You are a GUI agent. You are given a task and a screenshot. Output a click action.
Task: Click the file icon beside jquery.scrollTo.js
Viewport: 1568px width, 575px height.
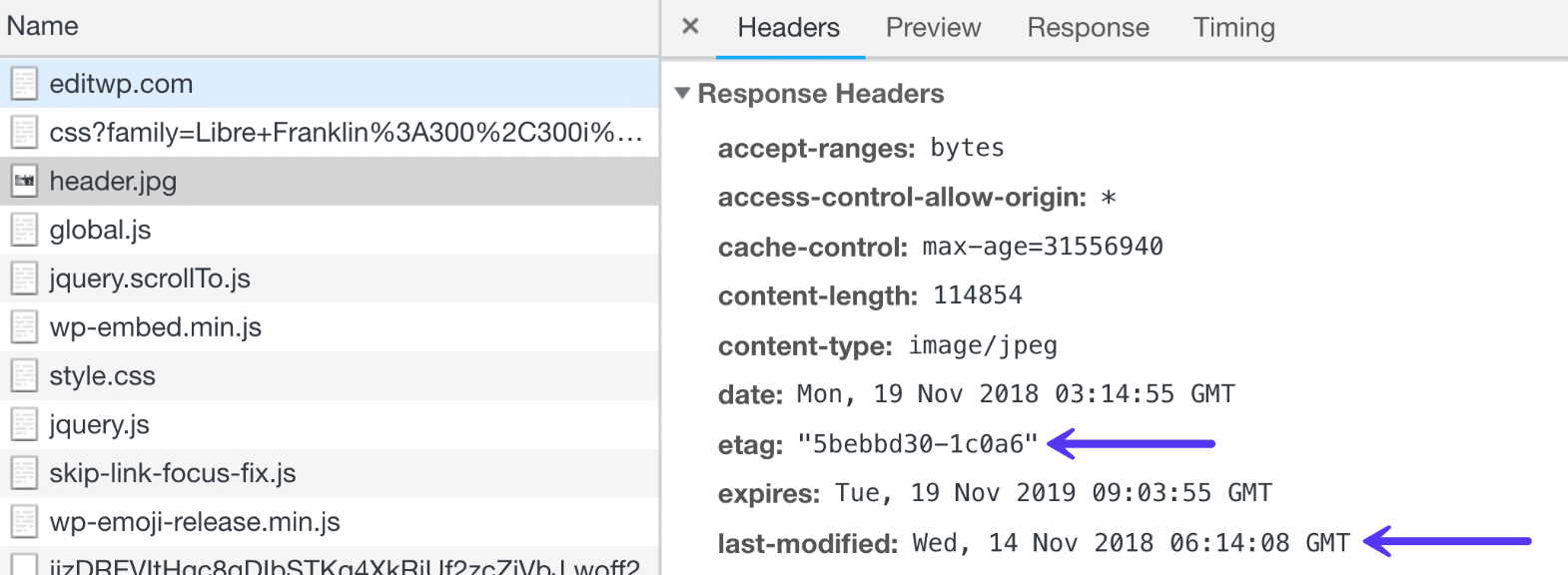tap(25, 279)
